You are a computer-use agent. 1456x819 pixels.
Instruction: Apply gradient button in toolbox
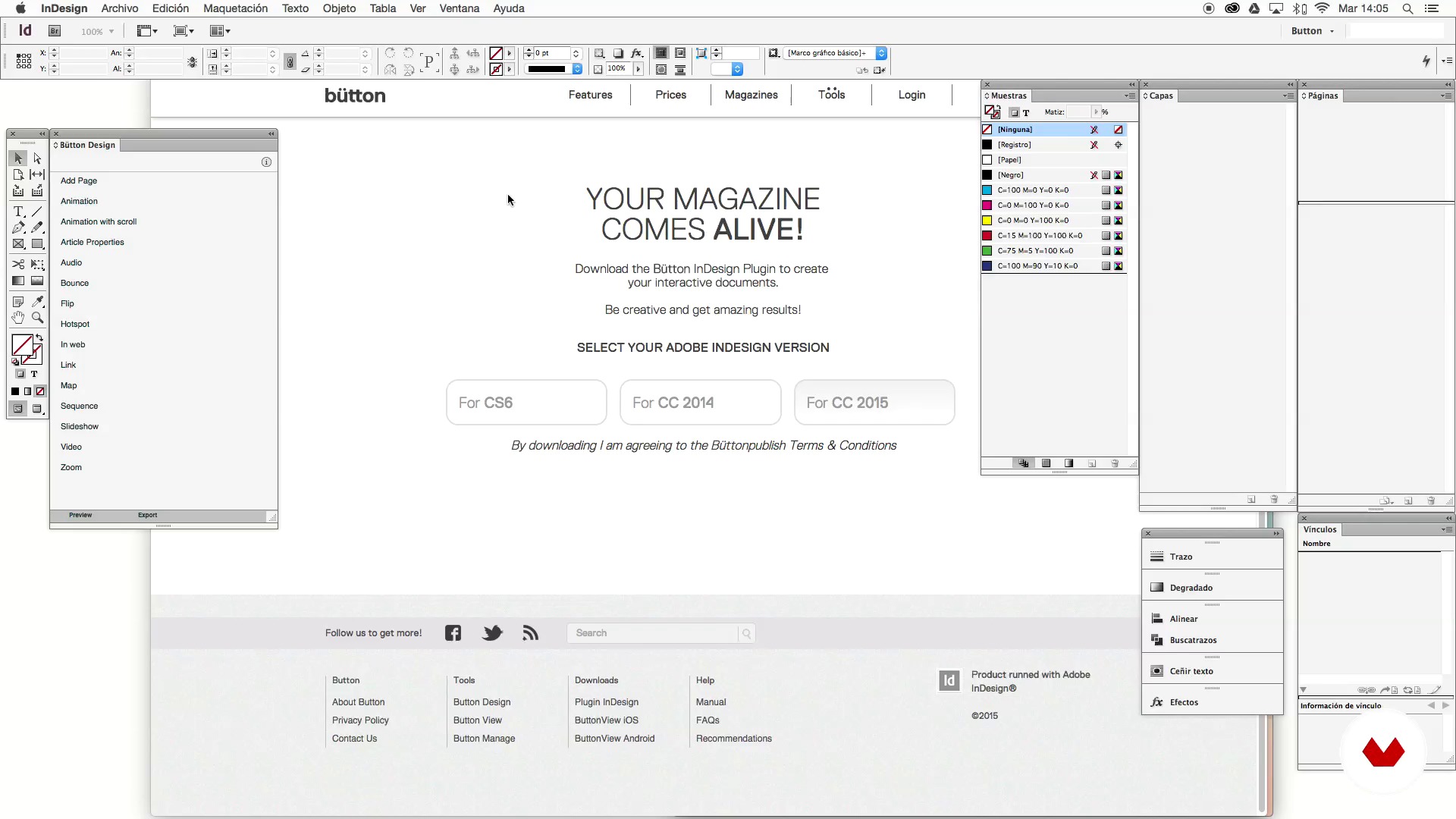(x=28, y=391)
